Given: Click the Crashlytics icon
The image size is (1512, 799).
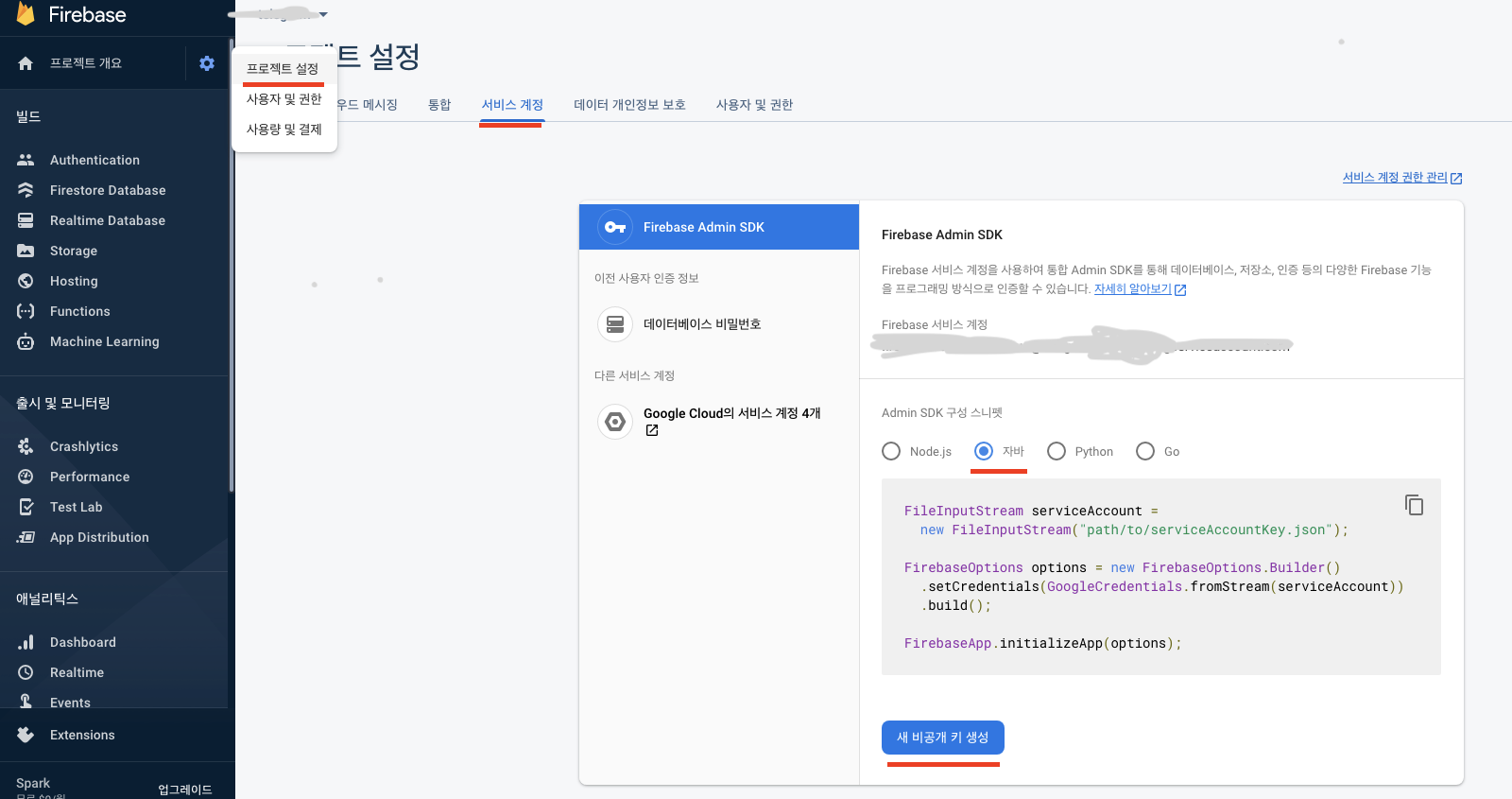Looking at the screenshot, I should coord(26,446).
